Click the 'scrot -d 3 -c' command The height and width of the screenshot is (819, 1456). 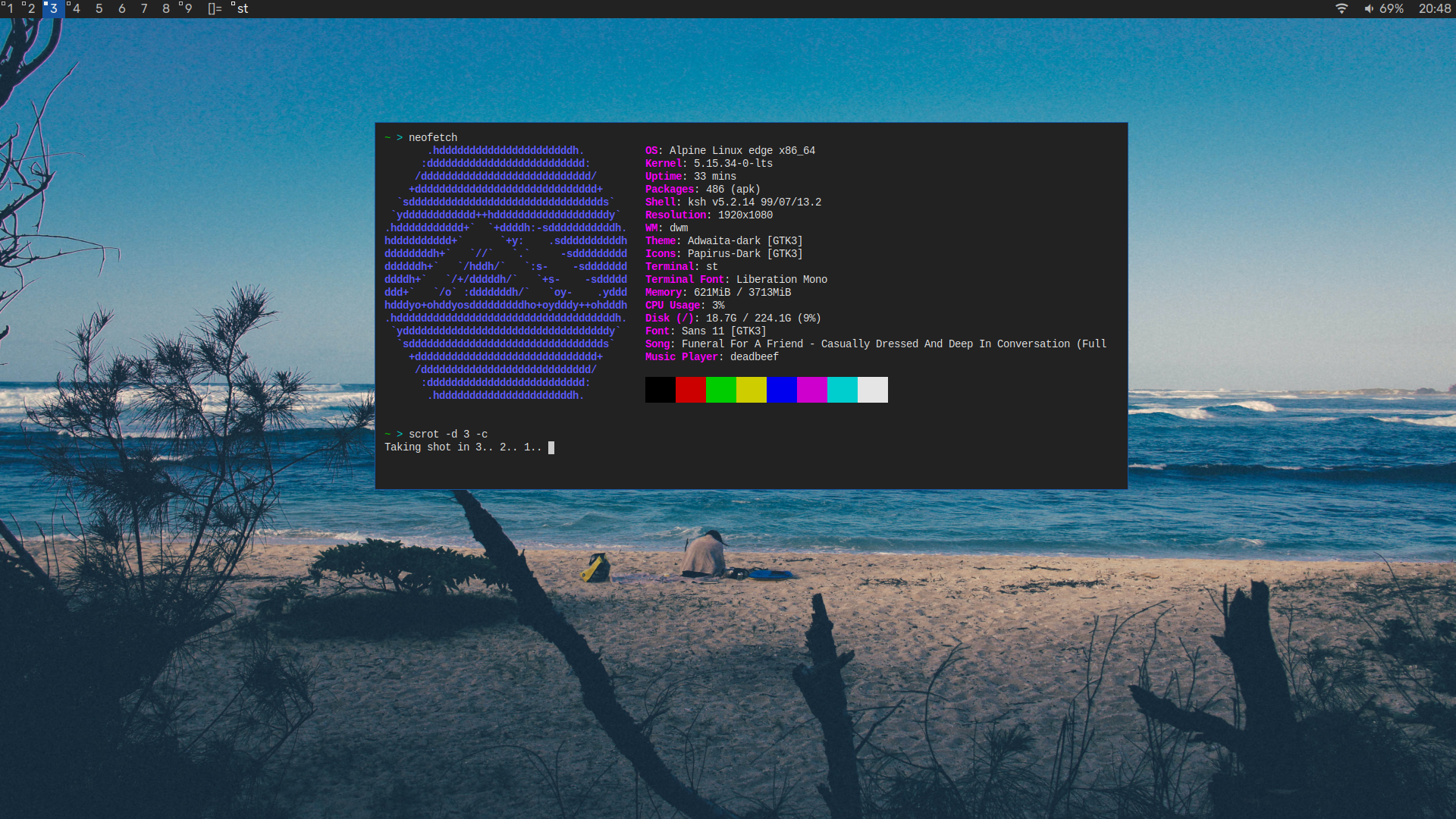pyautogui.click(x=448, y=434)
